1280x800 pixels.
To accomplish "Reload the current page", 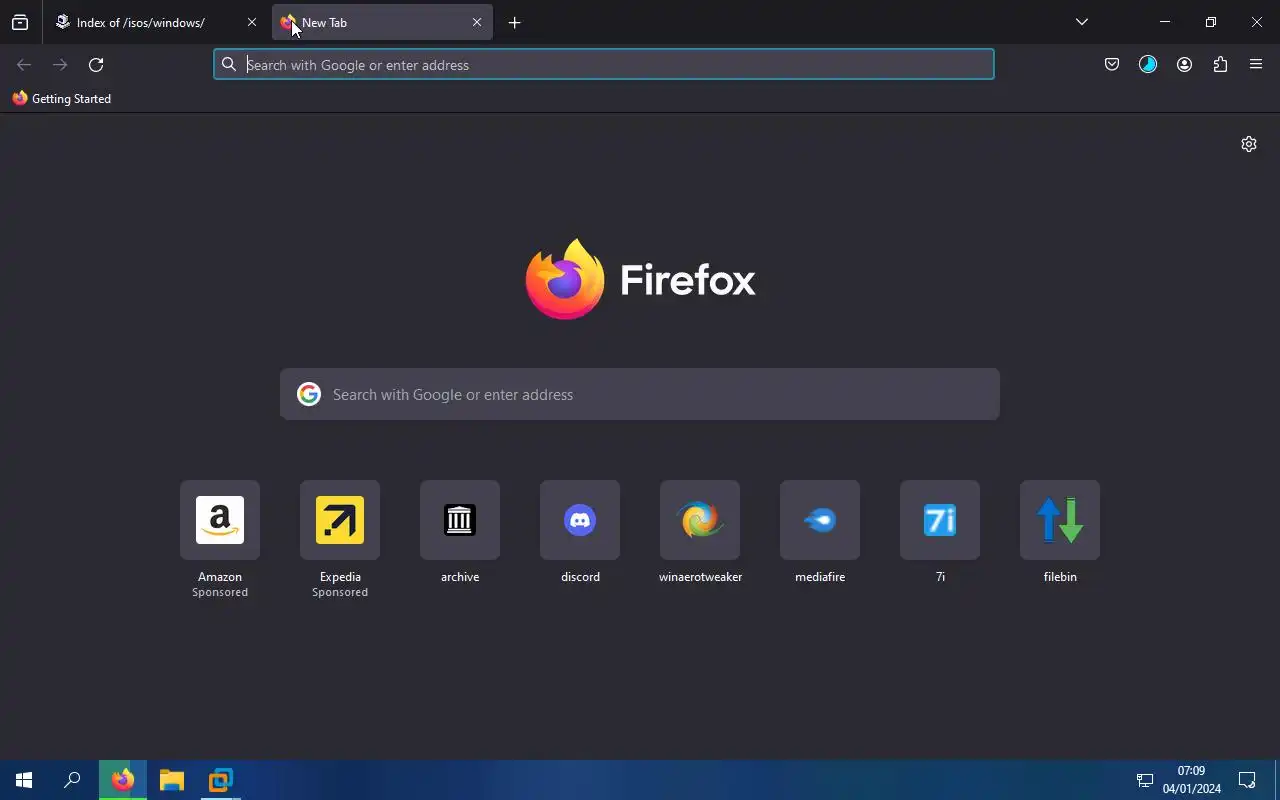I will click(x=96, y=65).
